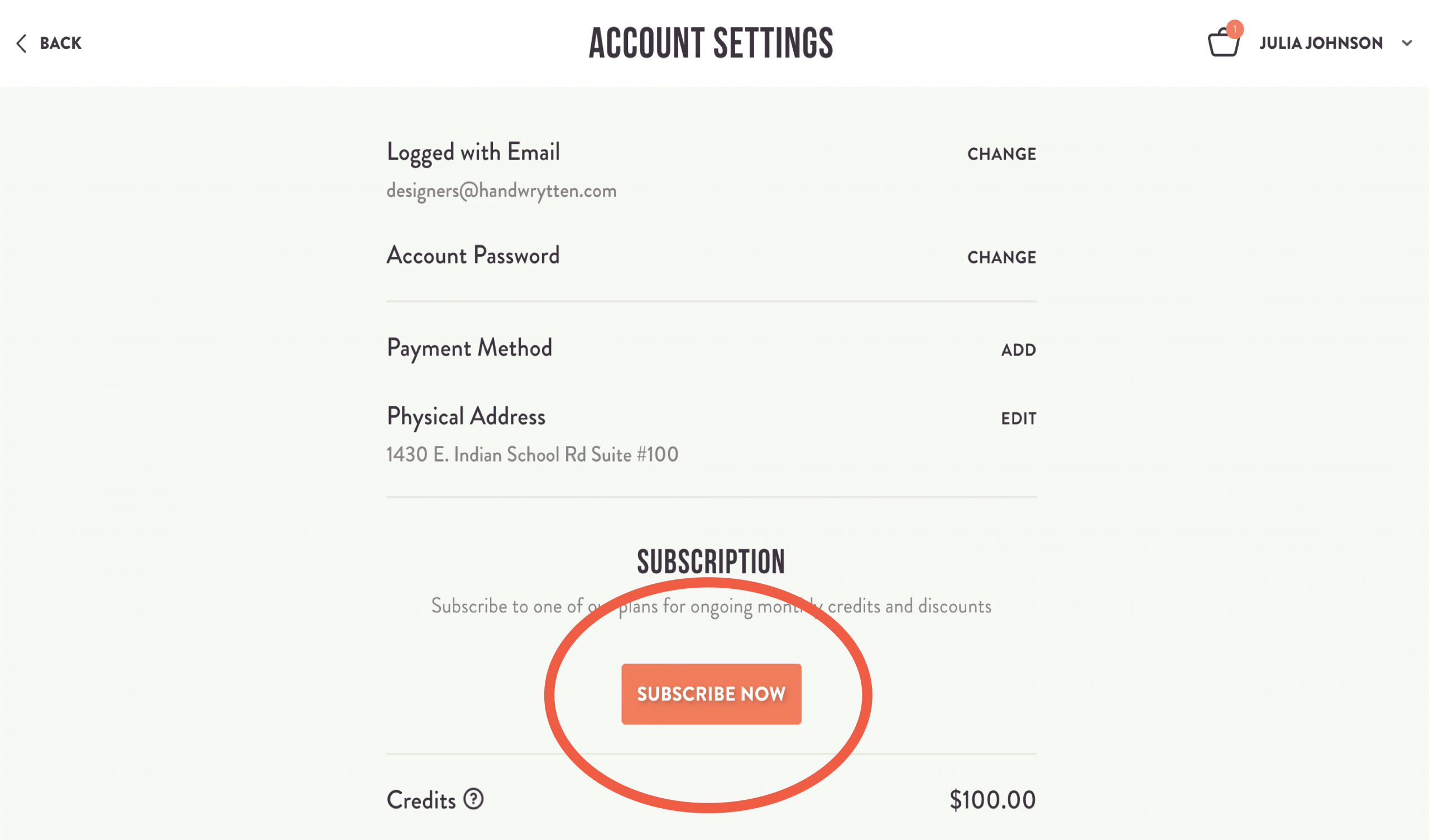Click the $100.00 credits amount
The height and width of the screenshot is (840, 1429).
992,800
